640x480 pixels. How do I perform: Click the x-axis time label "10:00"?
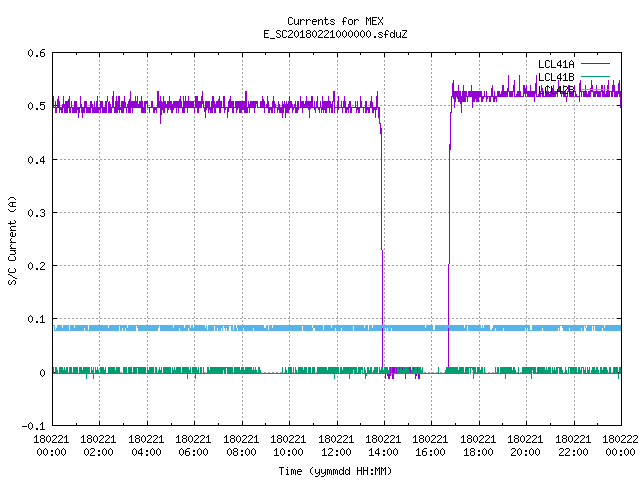coord(288,452)
